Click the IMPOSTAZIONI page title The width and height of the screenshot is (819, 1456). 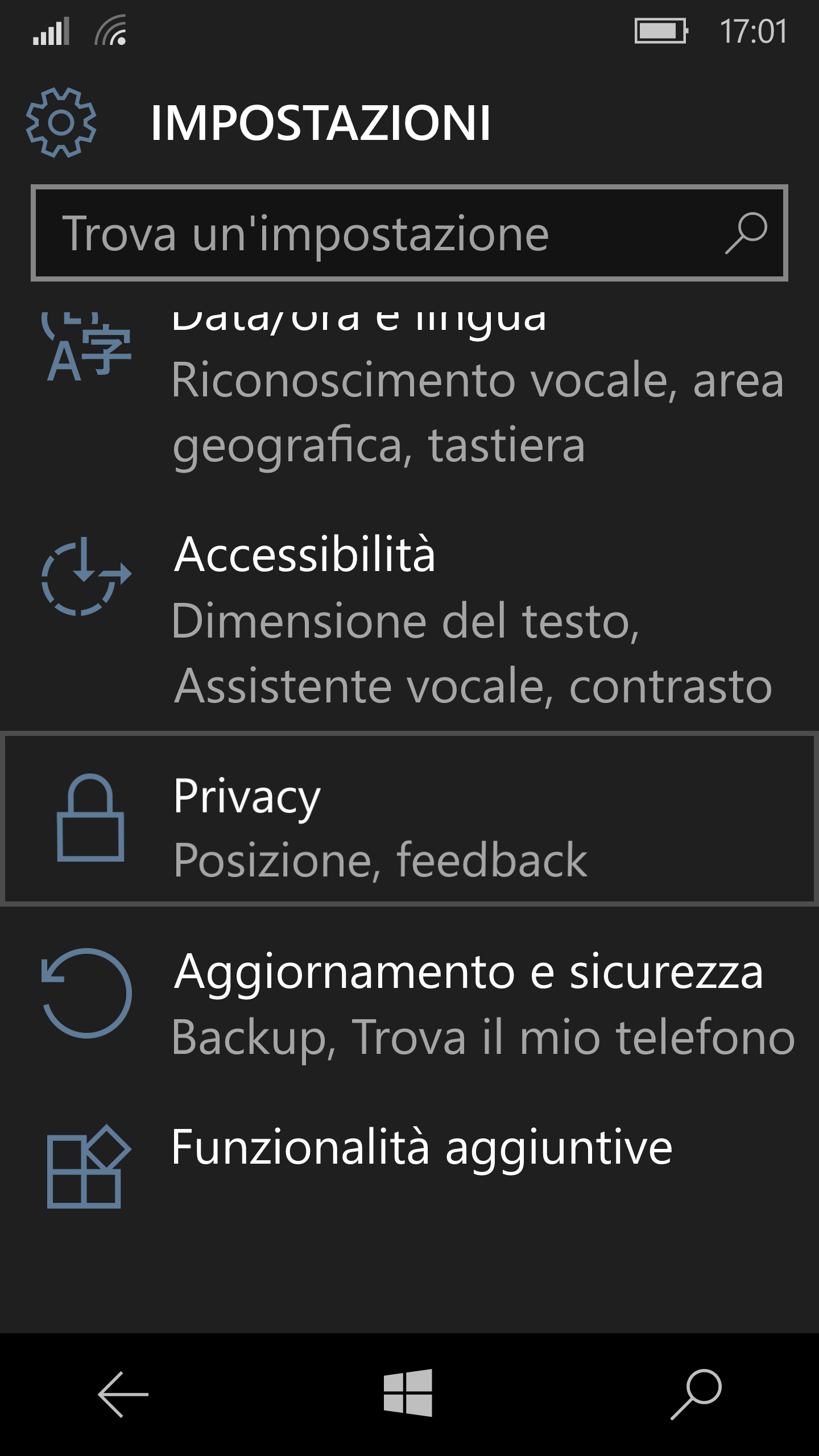pyautogui.click(x=320, y=123)
